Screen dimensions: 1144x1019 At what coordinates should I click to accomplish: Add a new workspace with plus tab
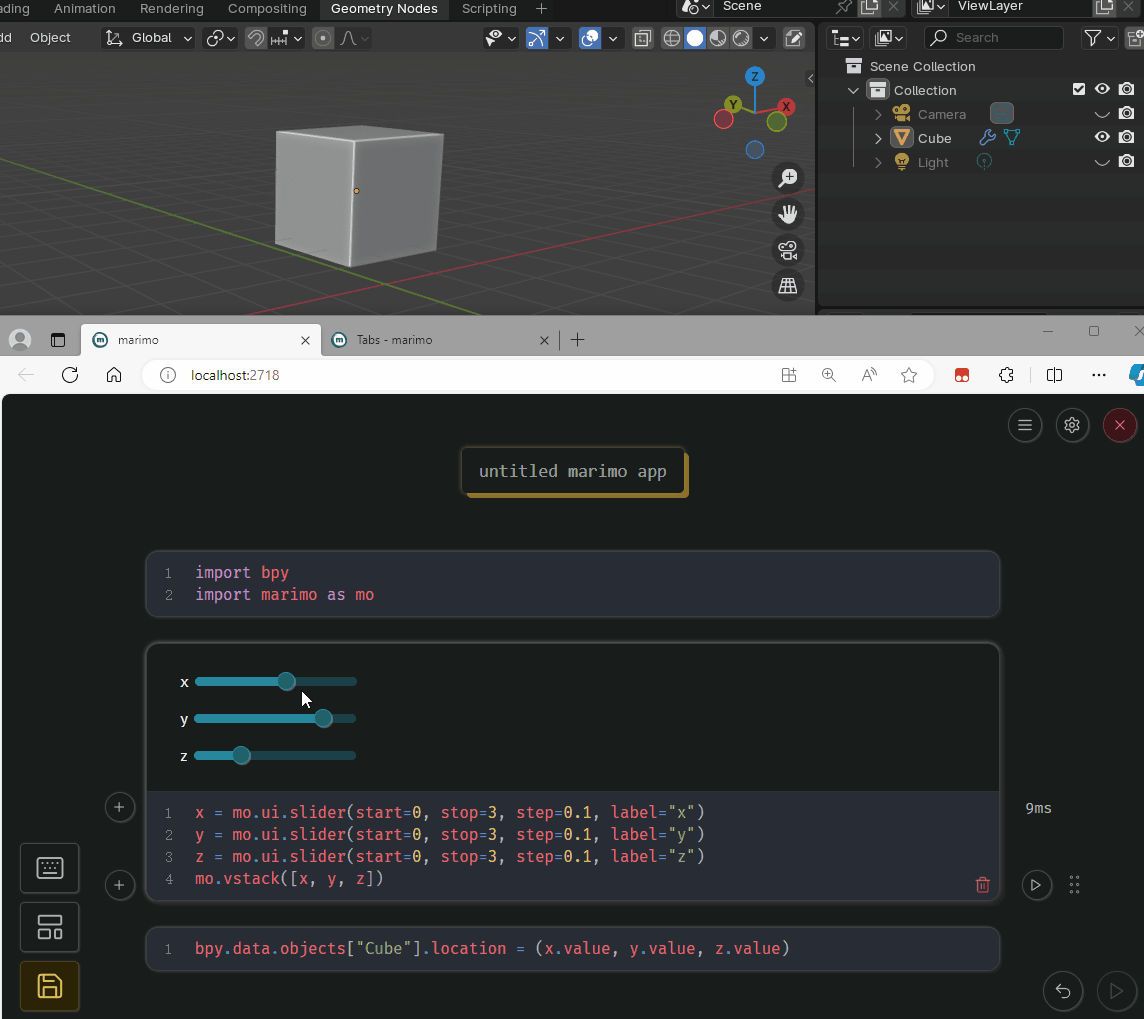tap(541, 9)
